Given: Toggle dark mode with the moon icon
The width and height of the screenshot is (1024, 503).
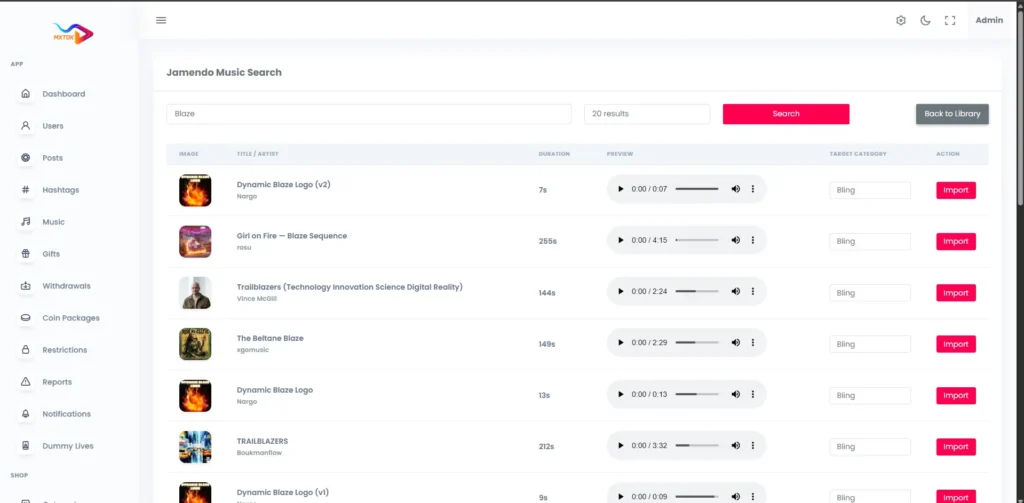Looking at the screenshot, I should point(925,20).
